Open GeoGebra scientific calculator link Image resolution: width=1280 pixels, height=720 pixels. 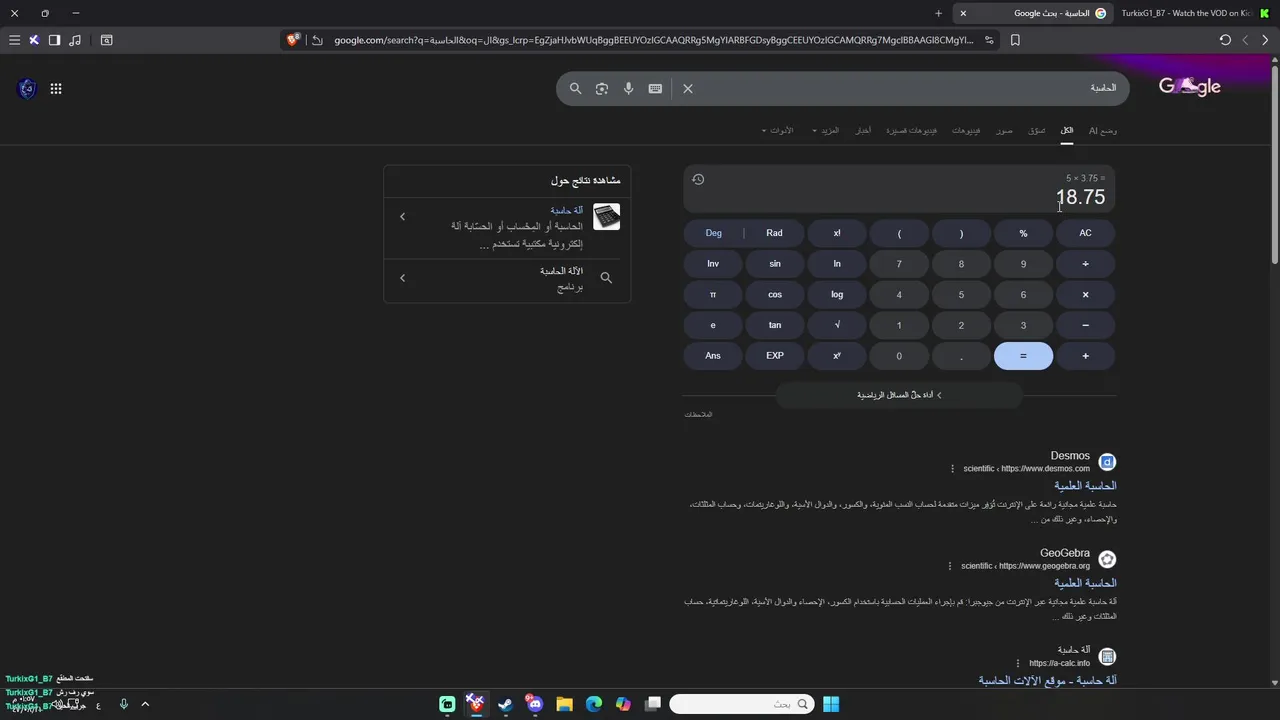1085,583
